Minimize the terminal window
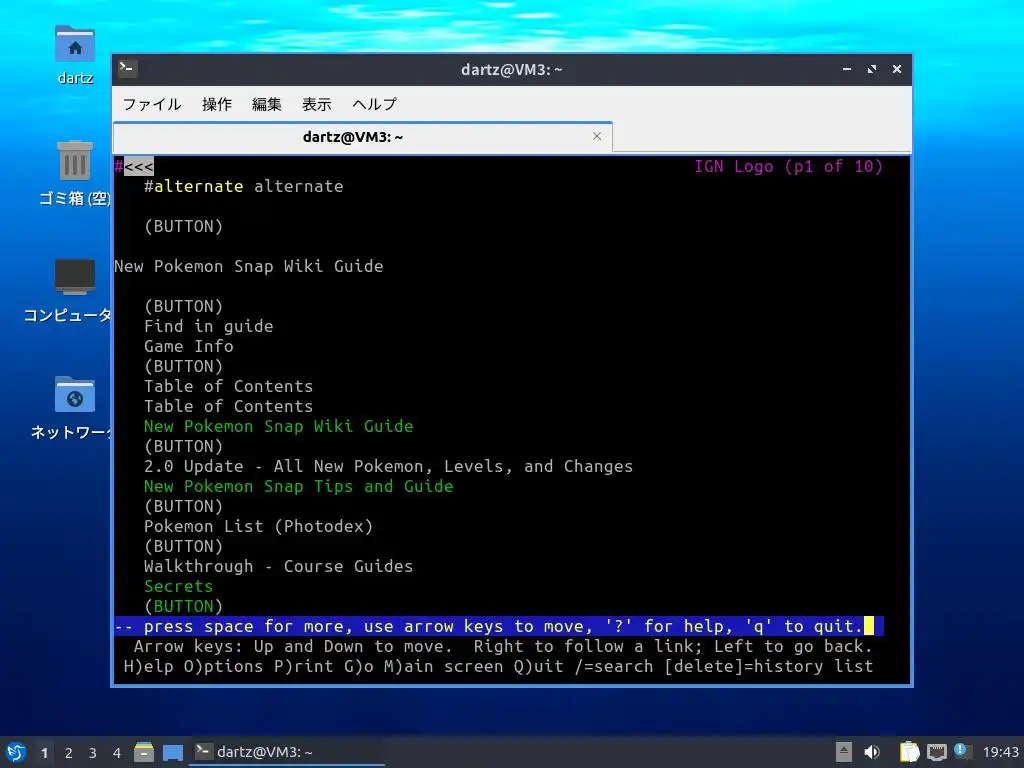Image resolution: width=1024 pixels, height=768 pixels. pos(847,69)
